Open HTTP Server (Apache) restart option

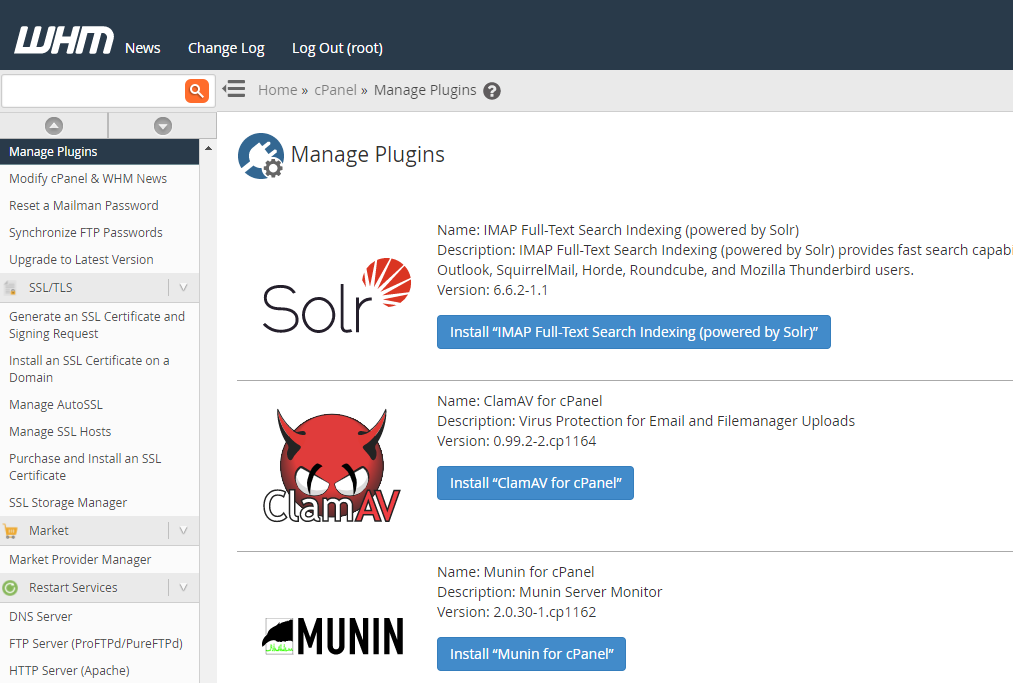(69, 671)
